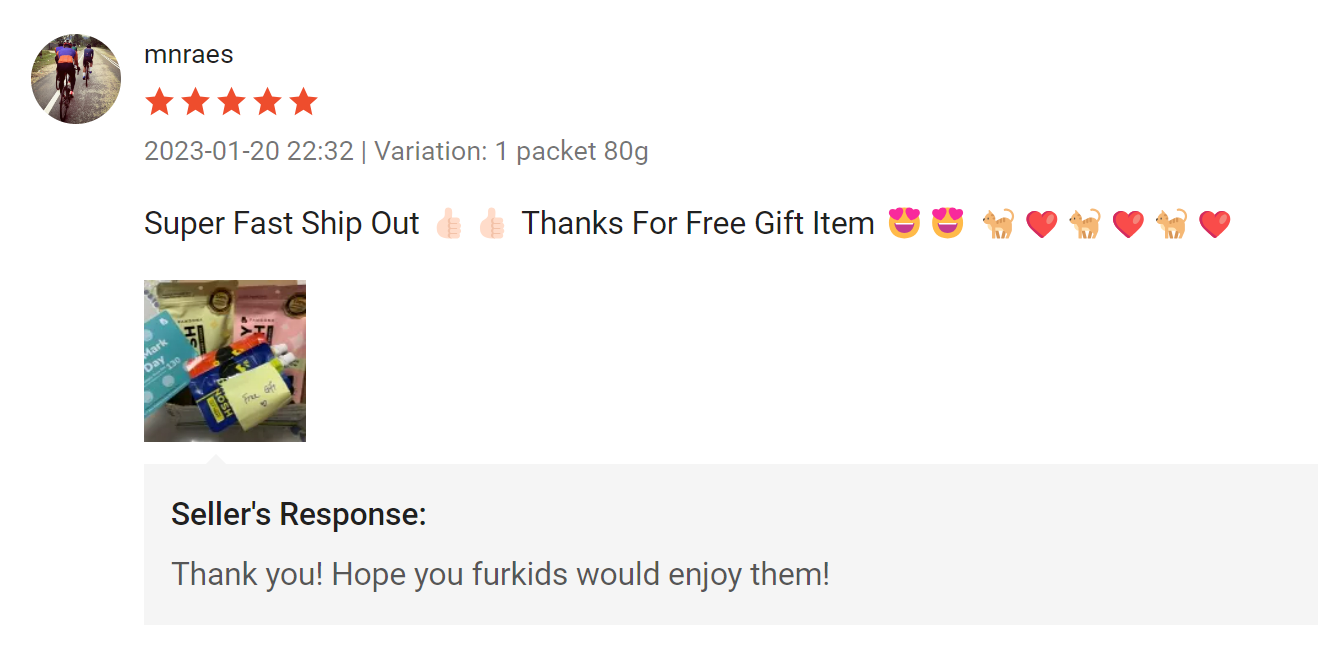The image size is (1318, 664).
Task: Click the fifth rating star
Action: (x=303, y=102)
